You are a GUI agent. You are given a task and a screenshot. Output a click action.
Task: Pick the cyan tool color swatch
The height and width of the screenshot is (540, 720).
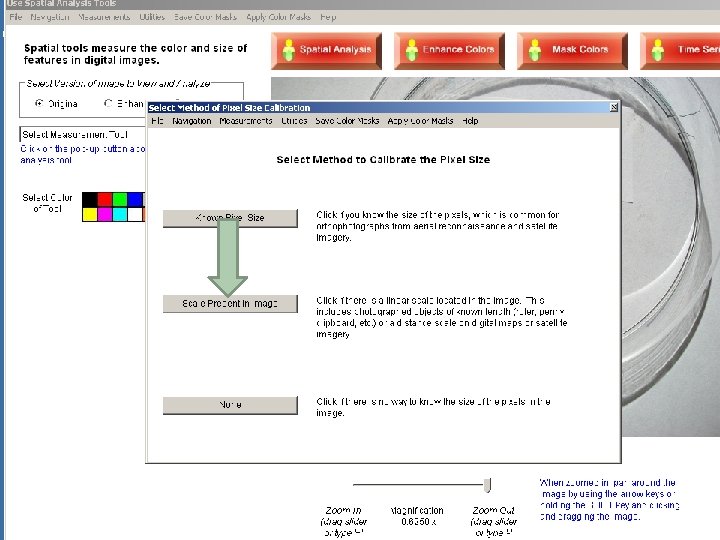pos(120,214)
